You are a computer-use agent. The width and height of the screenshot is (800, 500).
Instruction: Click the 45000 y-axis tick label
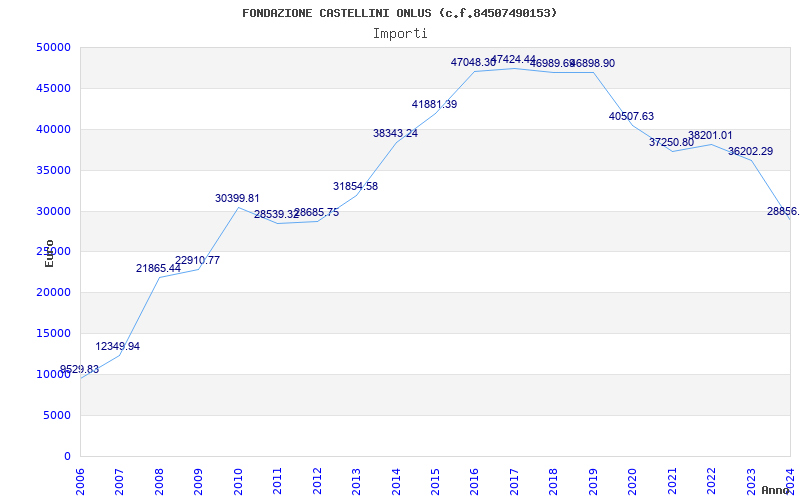54,88
